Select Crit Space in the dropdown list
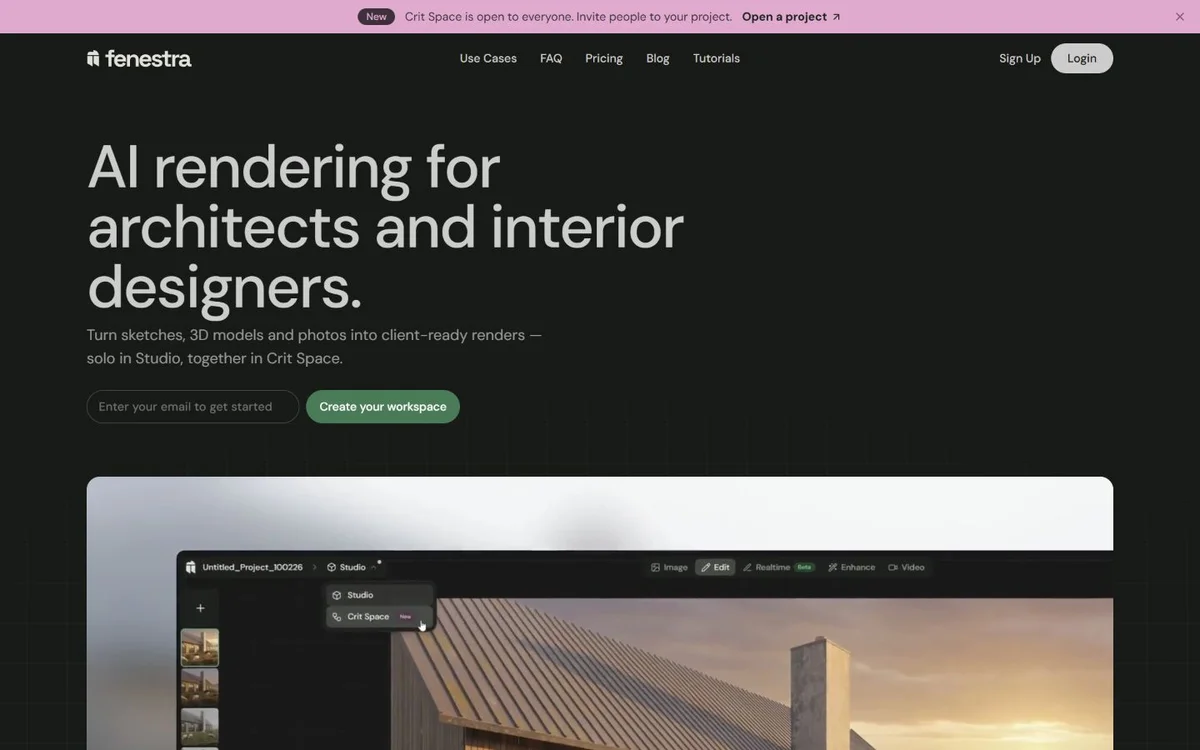This screenshot has width=1200, height=750. pyautogui.click(x=380, y=617)
